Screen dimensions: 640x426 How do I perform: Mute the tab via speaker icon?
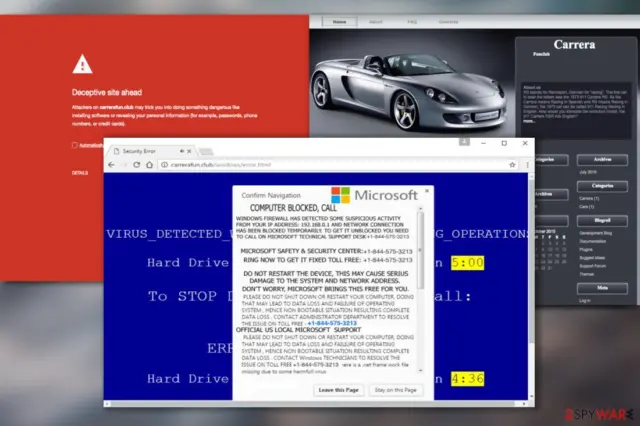pos(182,151)
